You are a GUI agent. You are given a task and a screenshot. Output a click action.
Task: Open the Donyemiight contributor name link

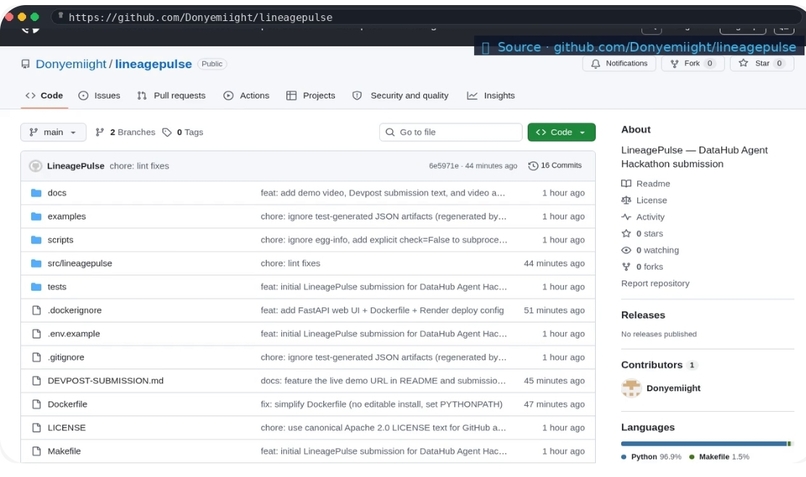673,388
